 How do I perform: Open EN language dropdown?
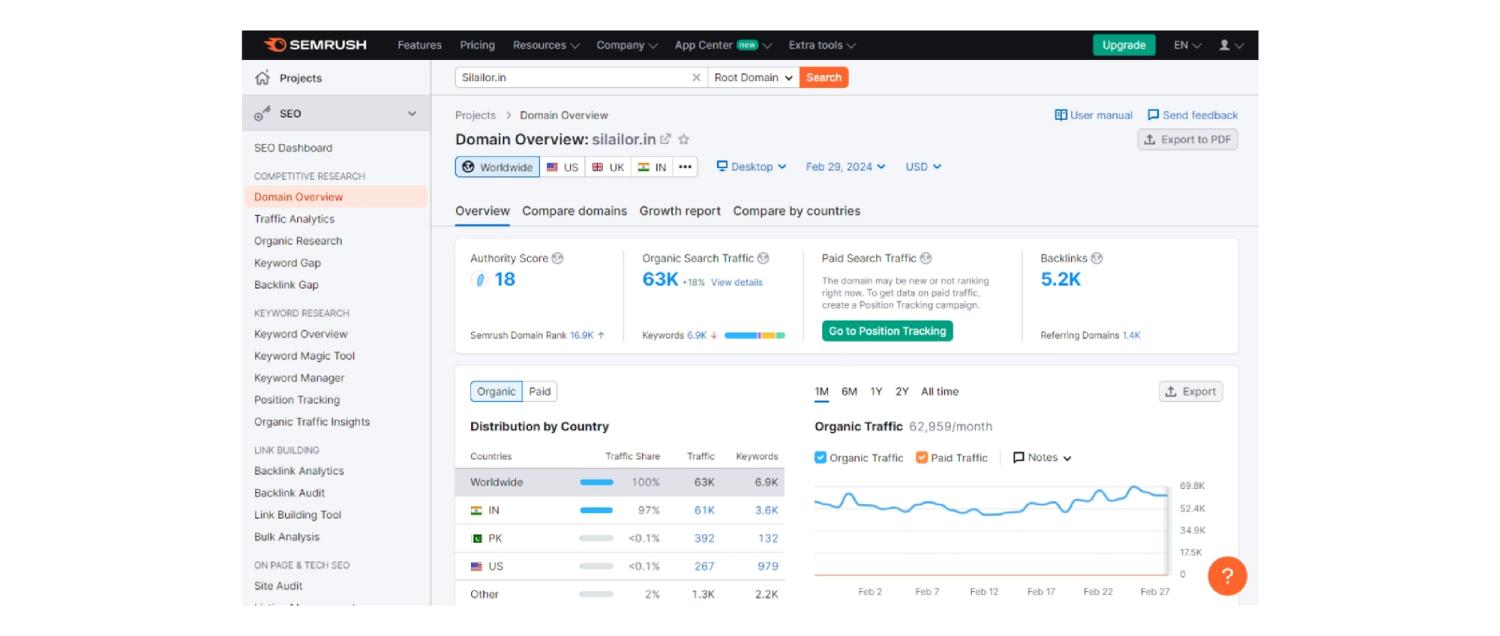1187,45
